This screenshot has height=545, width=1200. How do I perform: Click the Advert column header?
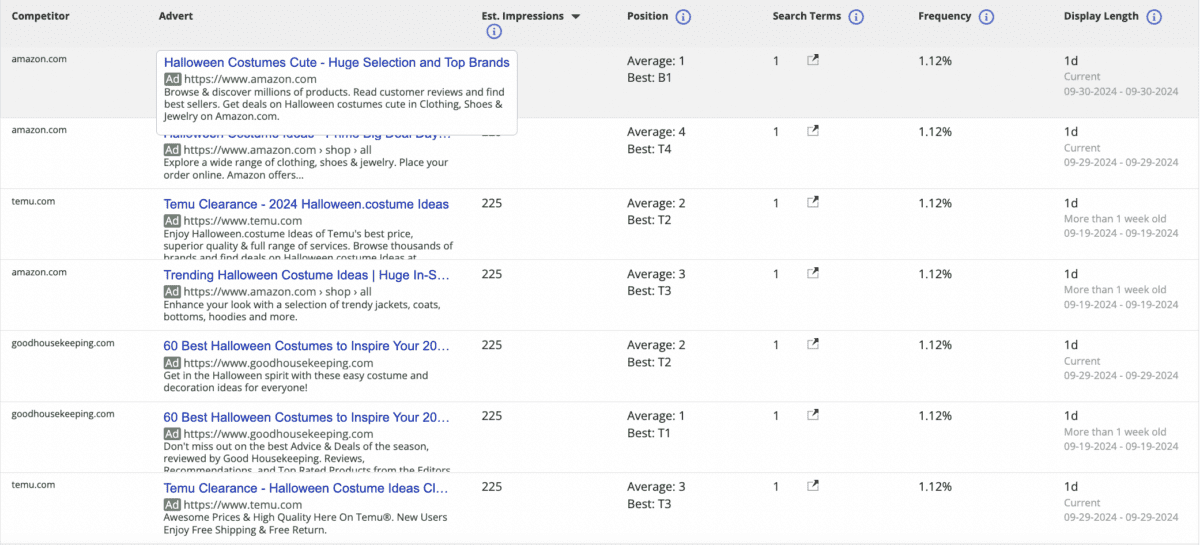[x=176, y=17]
